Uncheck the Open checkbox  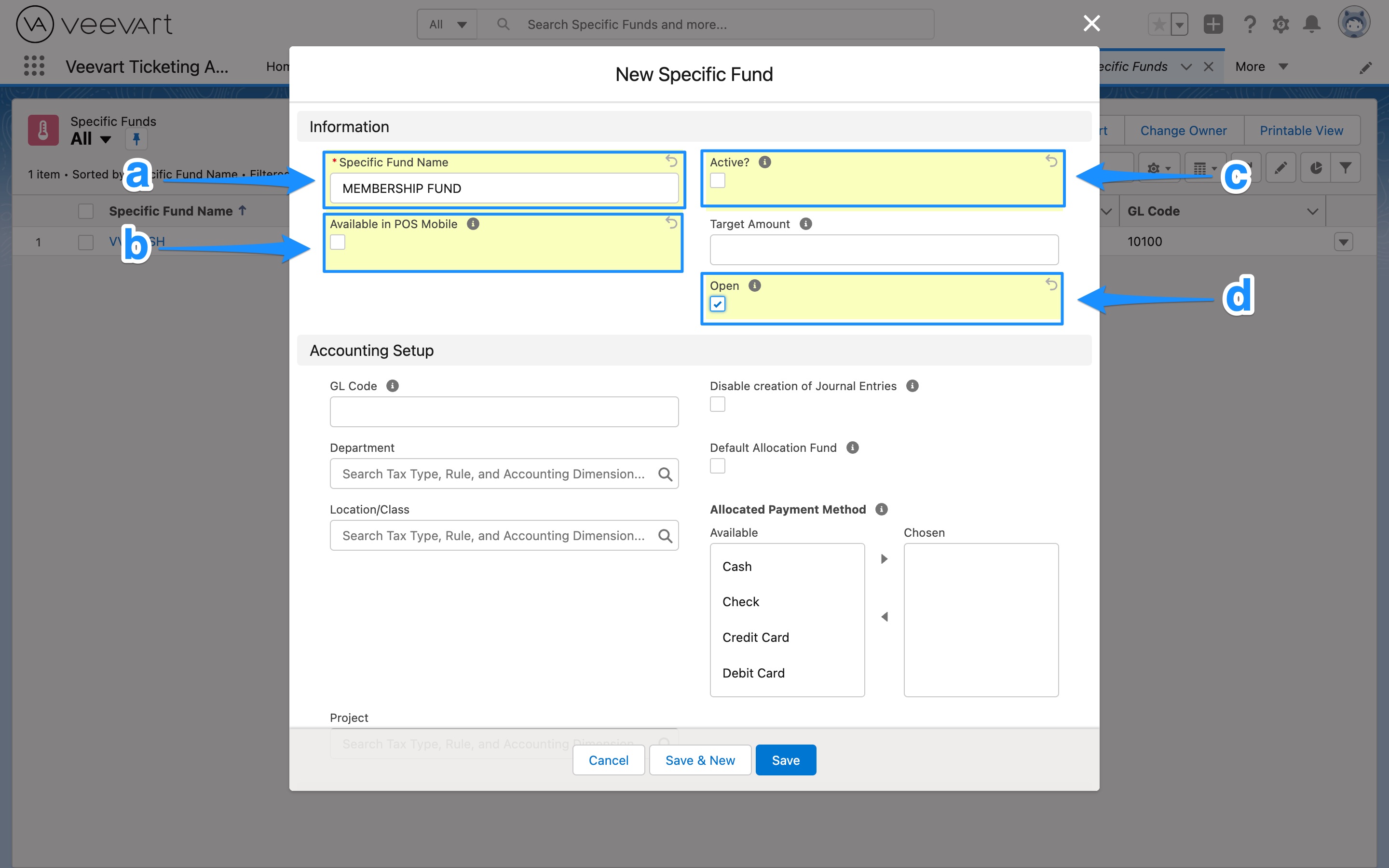[718, 303]
